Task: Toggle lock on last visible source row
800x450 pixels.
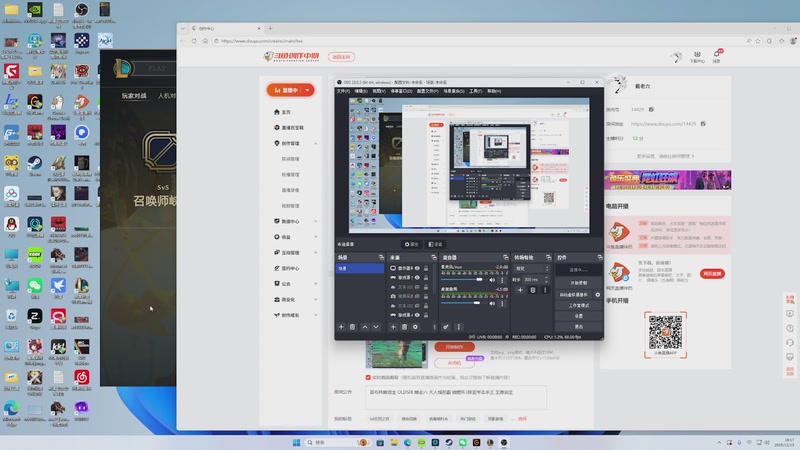Action: pos(426,315)
